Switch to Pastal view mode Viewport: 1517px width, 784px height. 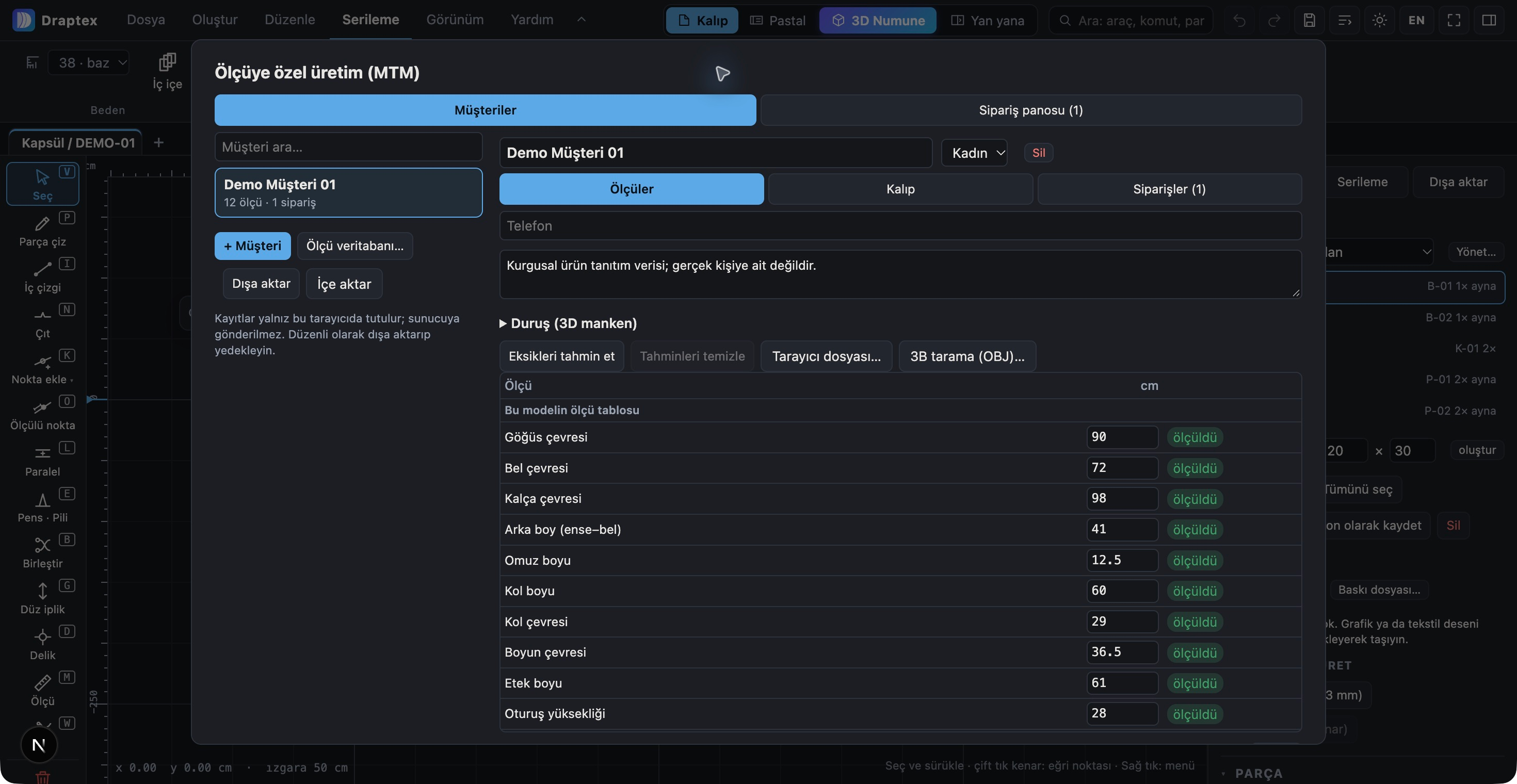tap(778, 21)
